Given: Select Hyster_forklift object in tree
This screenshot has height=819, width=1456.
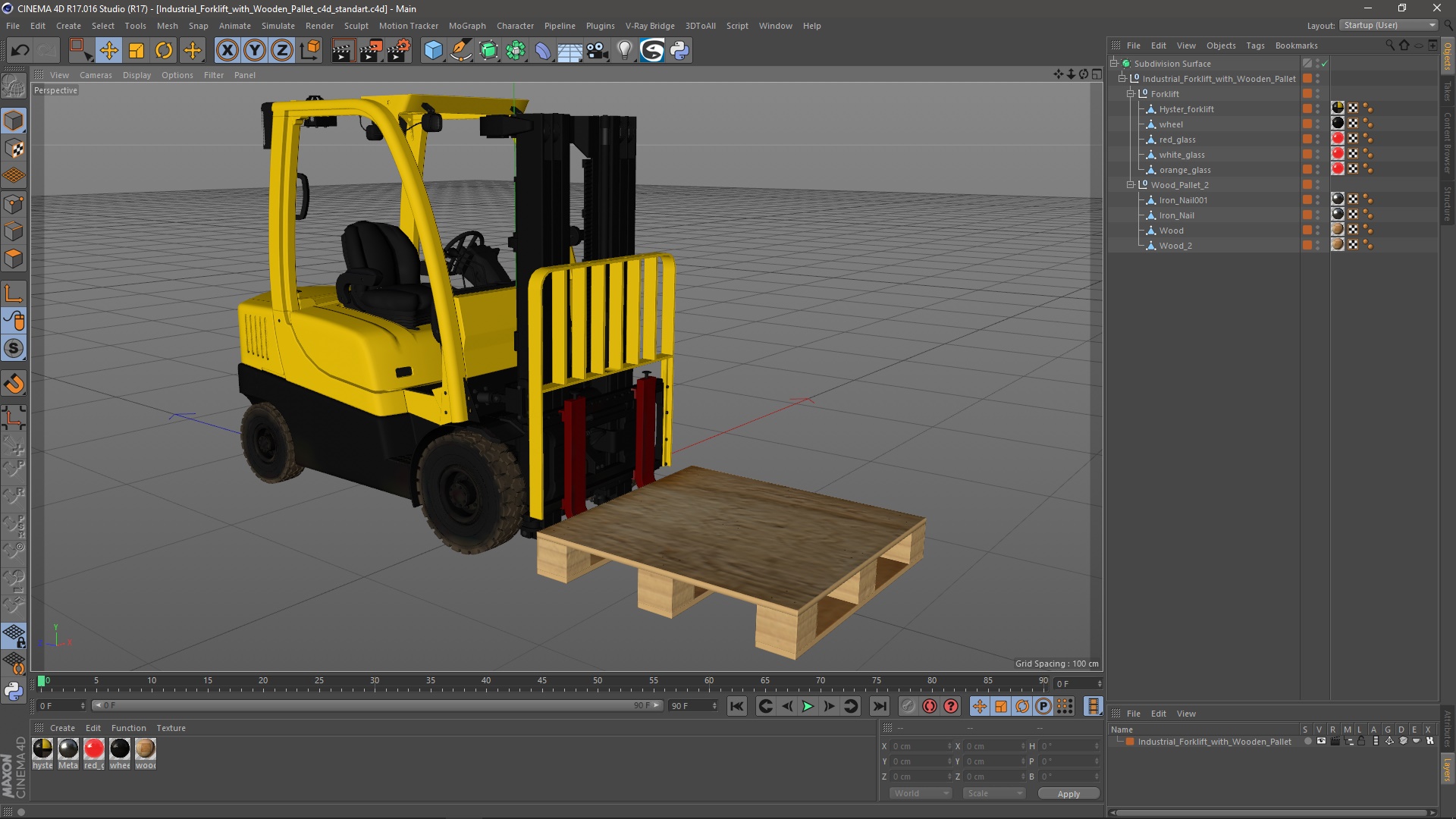Looking at the screenshot, I should 1186,109.
